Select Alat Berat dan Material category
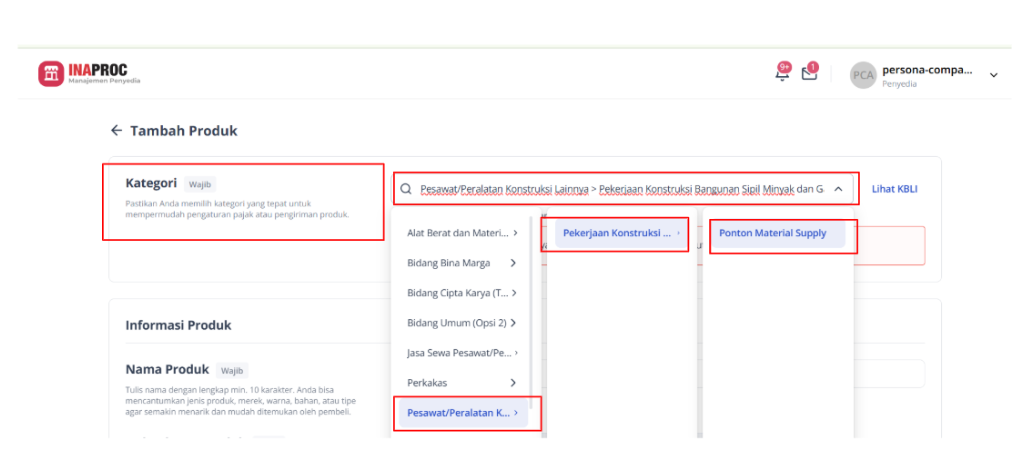 (462, 233)
